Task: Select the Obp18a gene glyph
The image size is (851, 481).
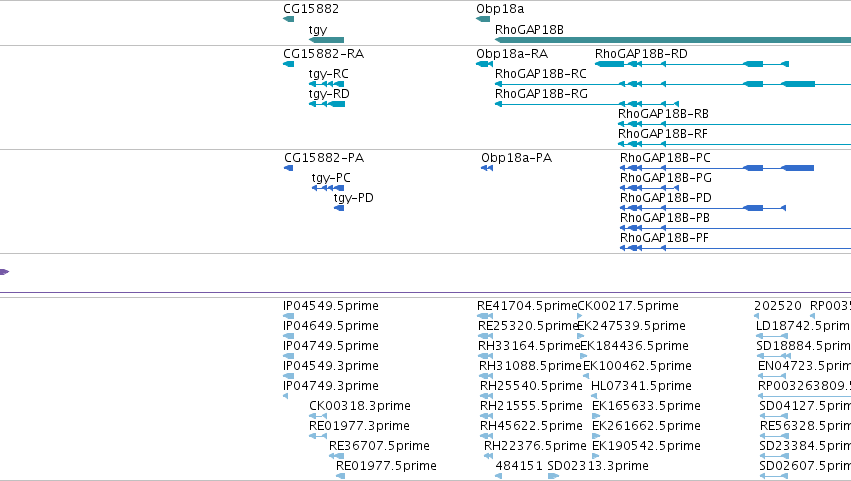Action: tap(483, 19)
